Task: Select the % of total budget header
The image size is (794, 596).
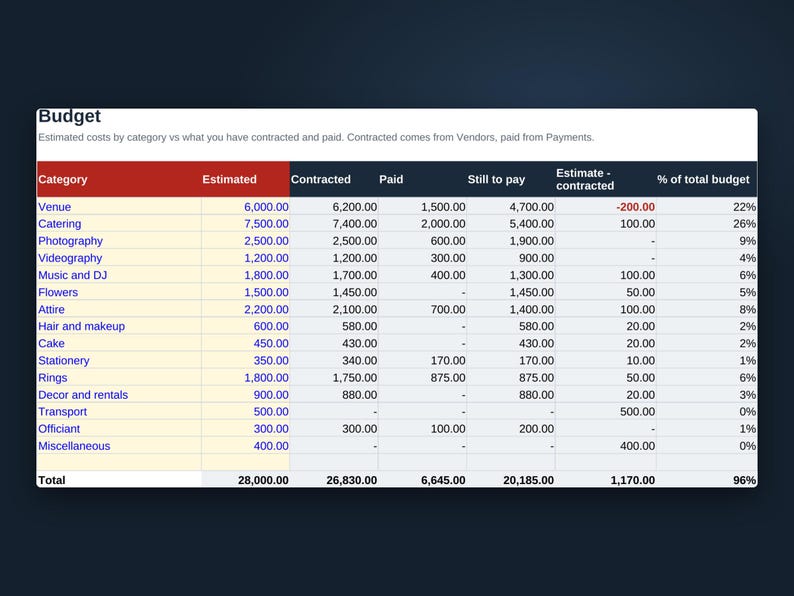Action: pos(706,179)
